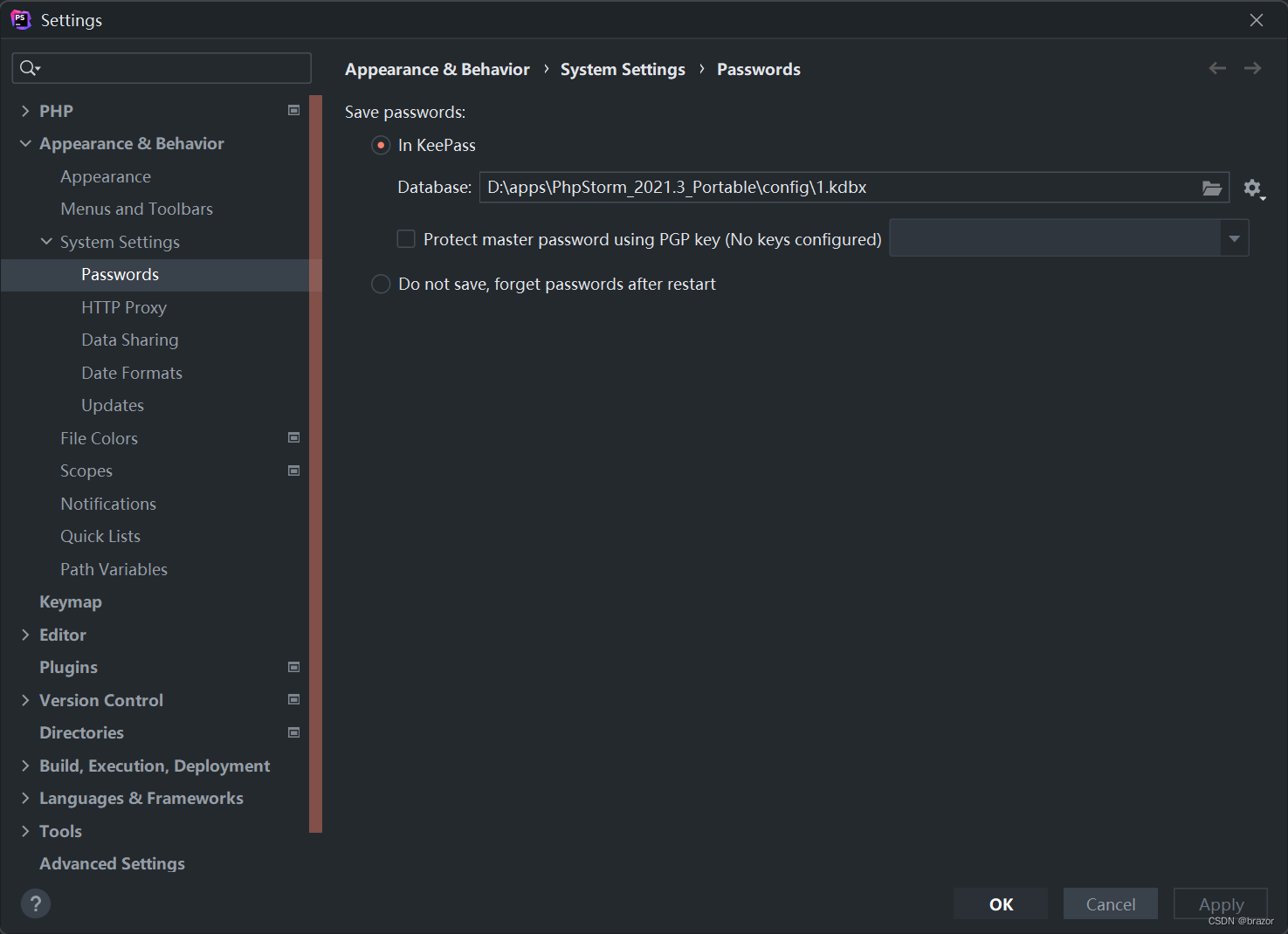Open the File Colors settings page
1288x934 pixels.
coord(99,438)
